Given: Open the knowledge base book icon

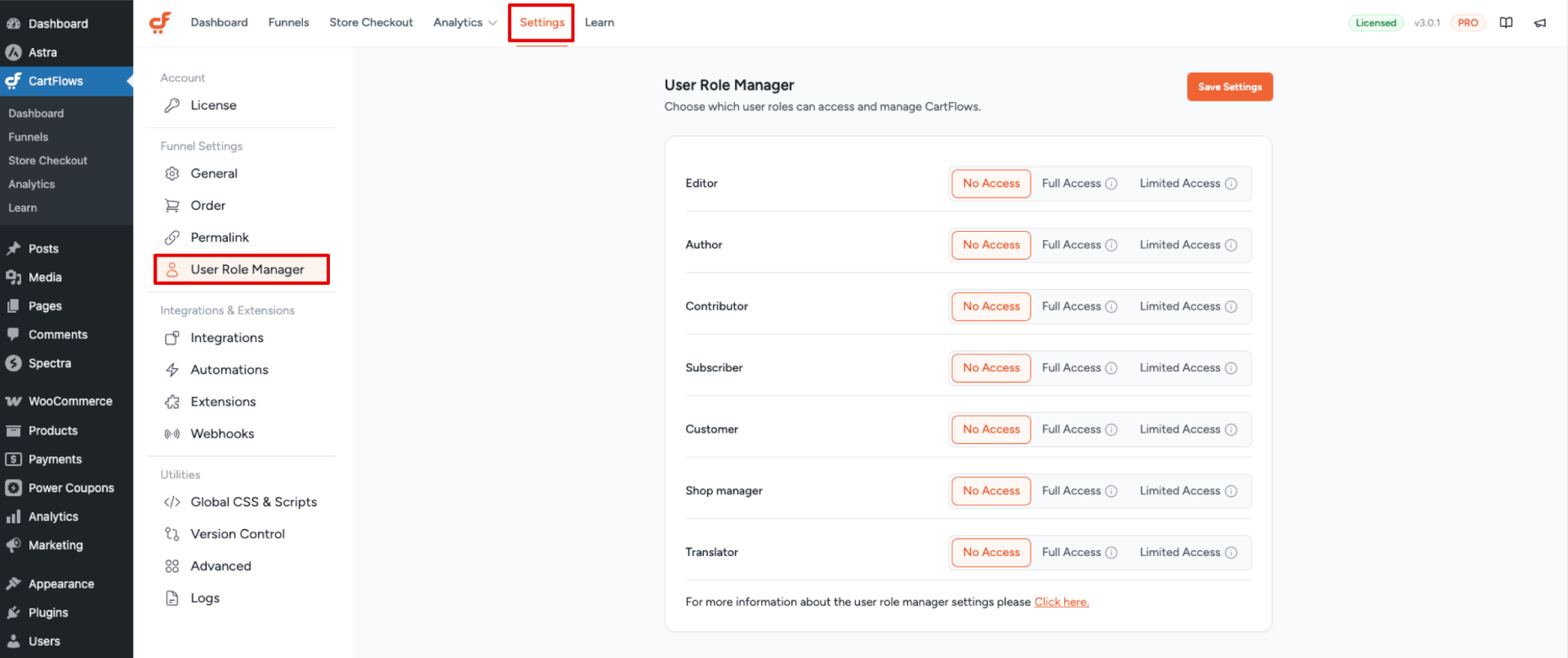Looking at the screenshot, I should point(1506,23).
